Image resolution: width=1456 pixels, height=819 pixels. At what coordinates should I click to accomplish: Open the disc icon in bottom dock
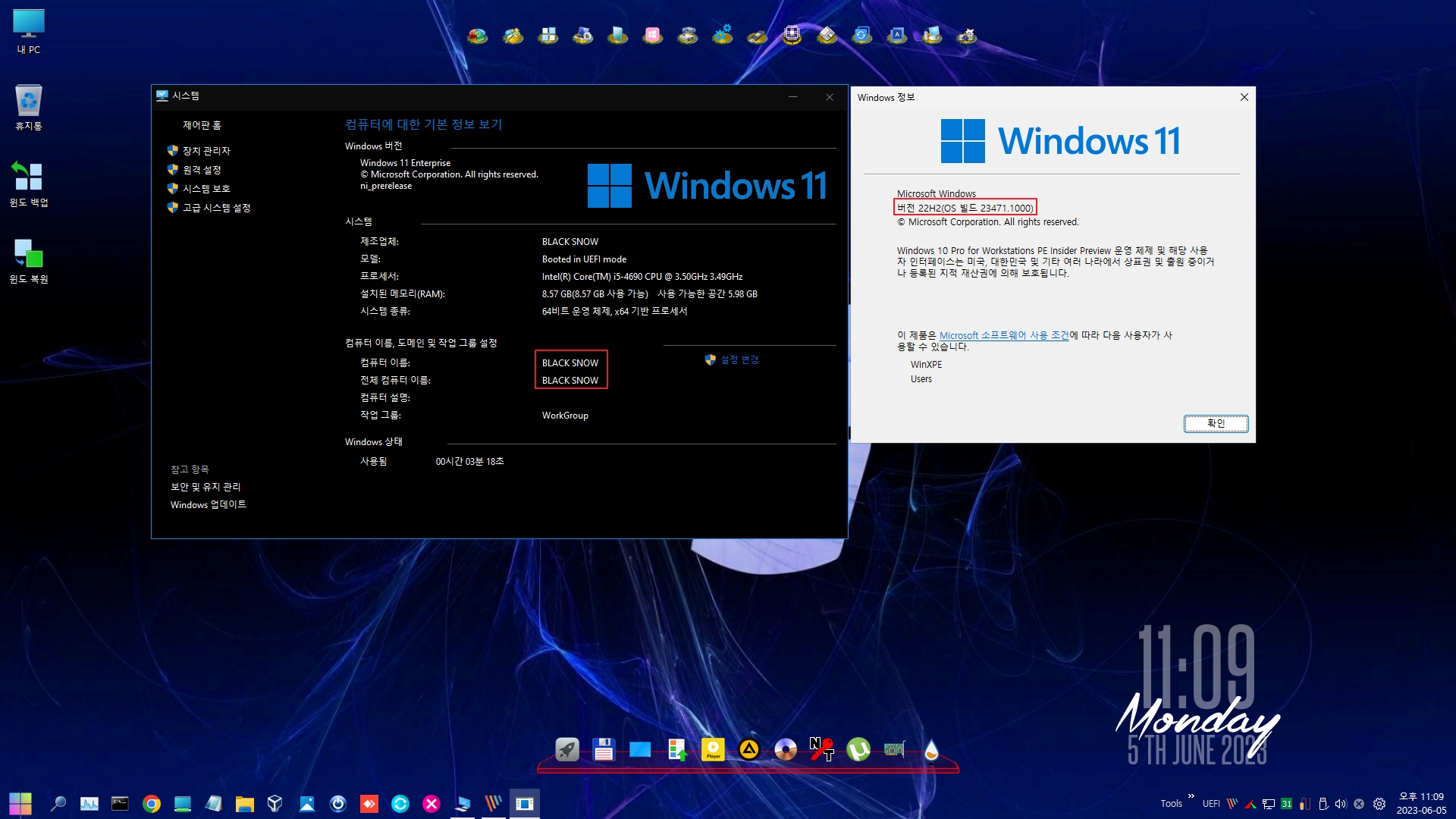(786, 750)
